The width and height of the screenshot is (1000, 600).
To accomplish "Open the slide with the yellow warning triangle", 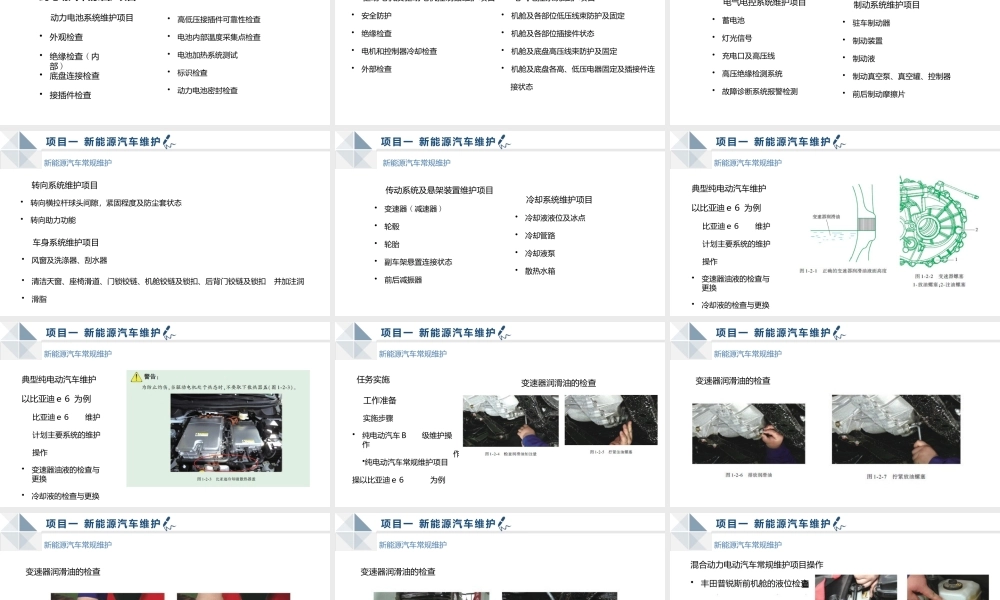I will [x=165, y=414].
